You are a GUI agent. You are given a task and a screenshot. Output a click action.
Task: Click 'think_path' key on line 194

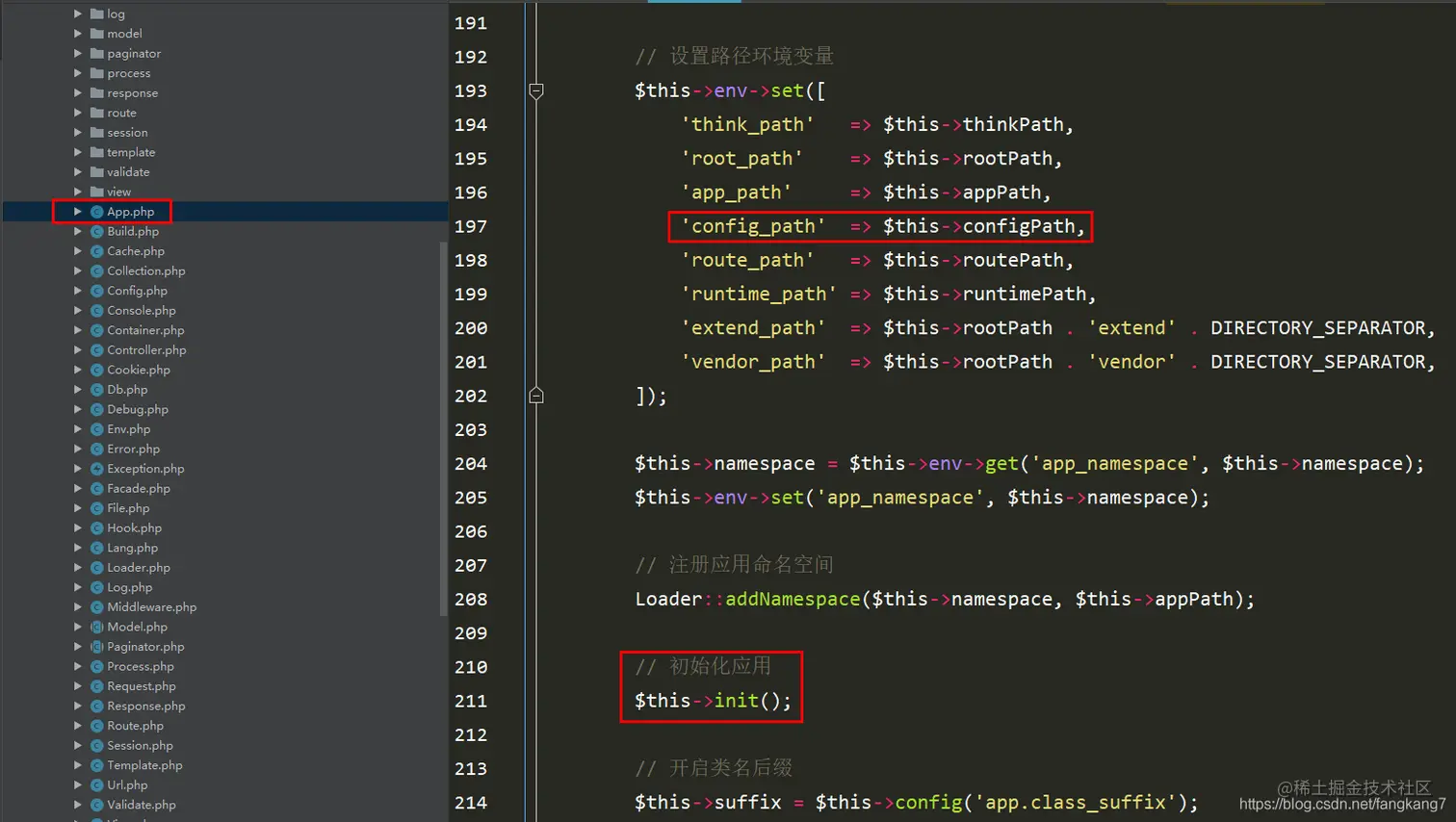pos(747,124)
